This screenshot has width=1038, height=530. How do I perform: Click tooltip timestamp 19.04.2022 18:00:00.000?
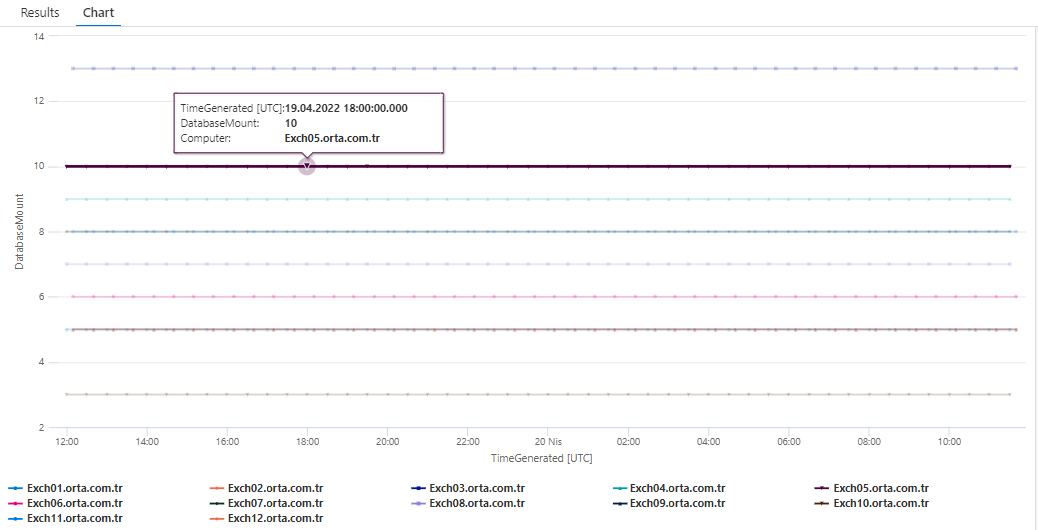point(346,108)
